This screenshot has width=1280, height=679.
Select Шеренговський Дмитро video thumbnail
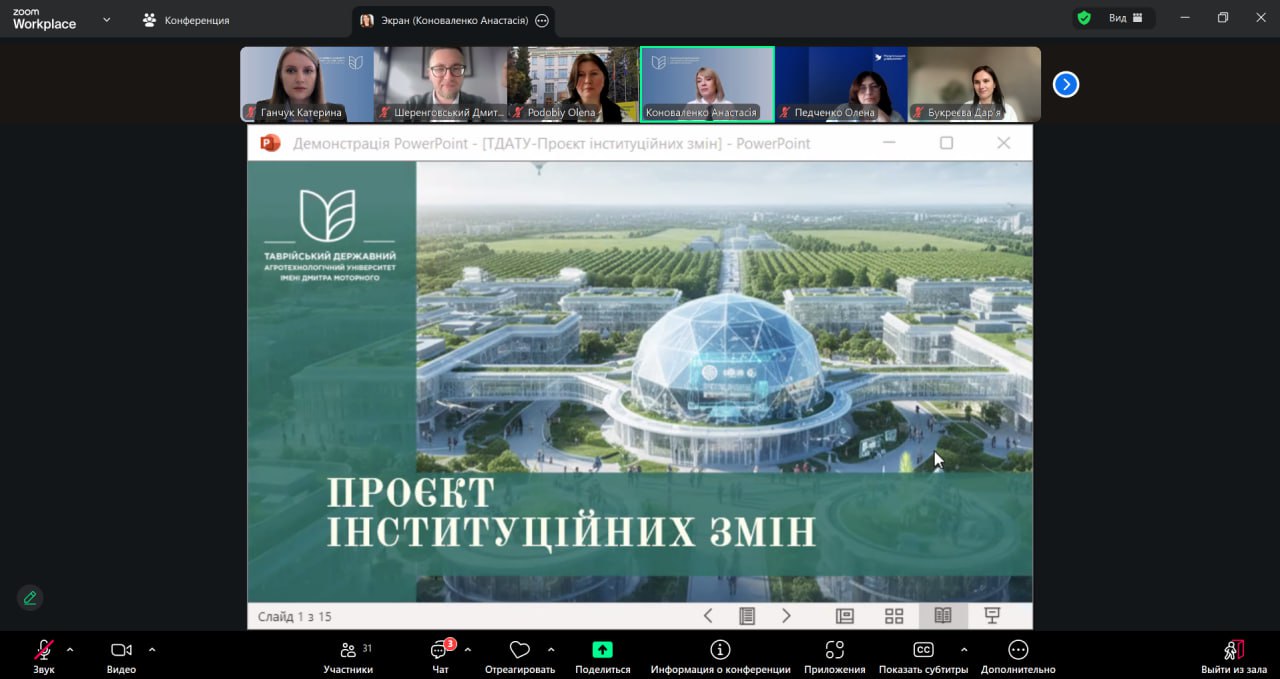pos(440,84)
